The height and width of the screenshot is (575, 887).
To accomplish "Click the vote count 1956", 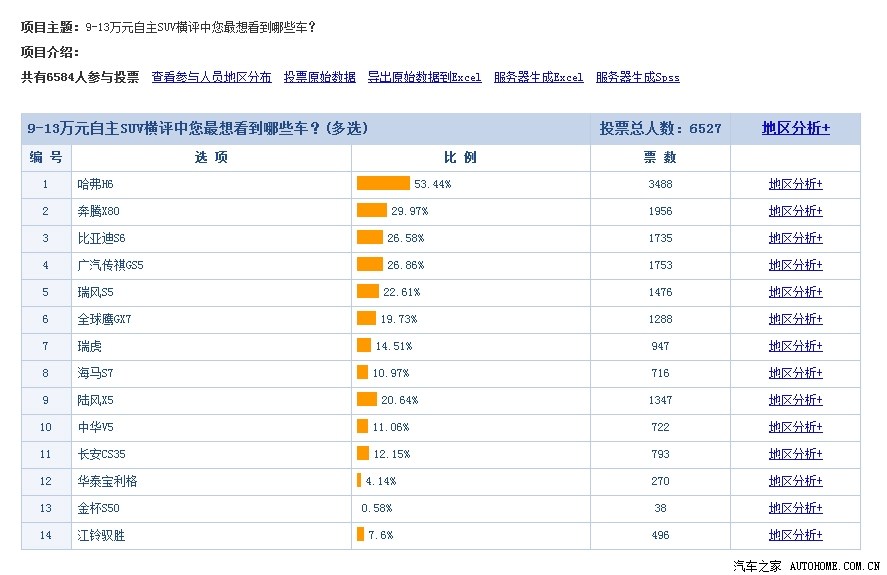I will pyautogui.click(x=660, y=212).
